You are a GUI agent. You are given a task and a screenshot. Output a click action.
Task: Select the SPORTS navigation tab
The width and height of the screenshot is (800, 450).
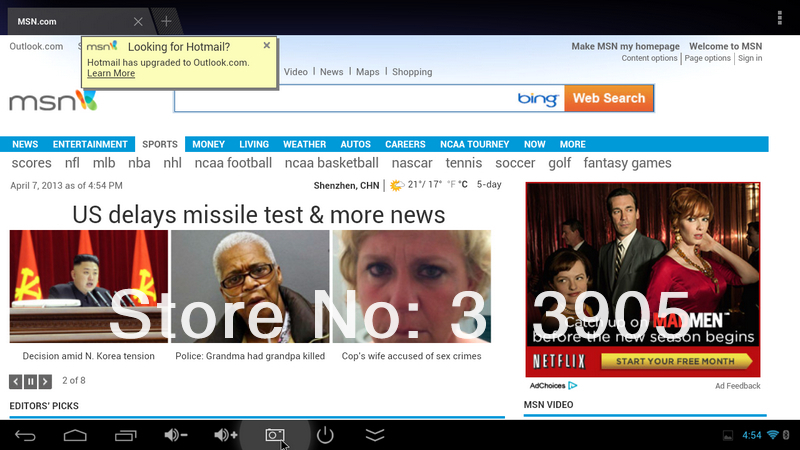pos(160,144)
